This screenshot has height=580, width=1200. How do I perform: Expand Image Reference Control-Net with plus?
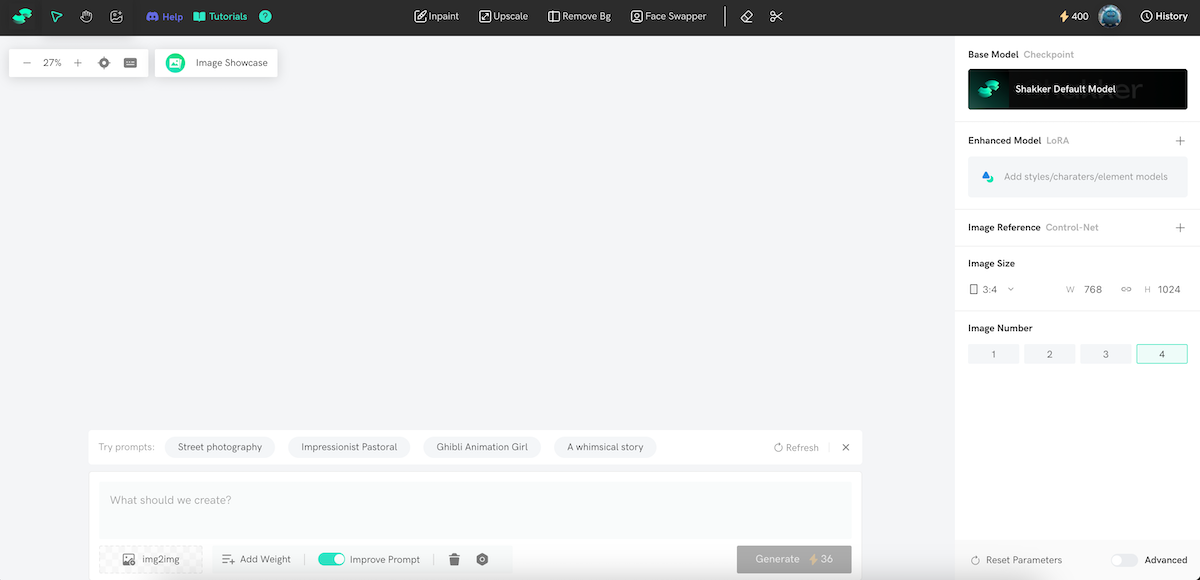[x=1180, y=228]
